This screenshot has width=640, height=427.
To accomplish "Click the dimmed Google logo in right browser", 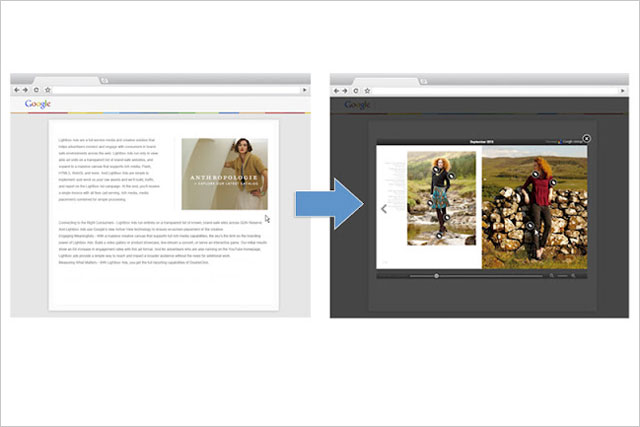I will pyautogui.click(x=357, y=105).
